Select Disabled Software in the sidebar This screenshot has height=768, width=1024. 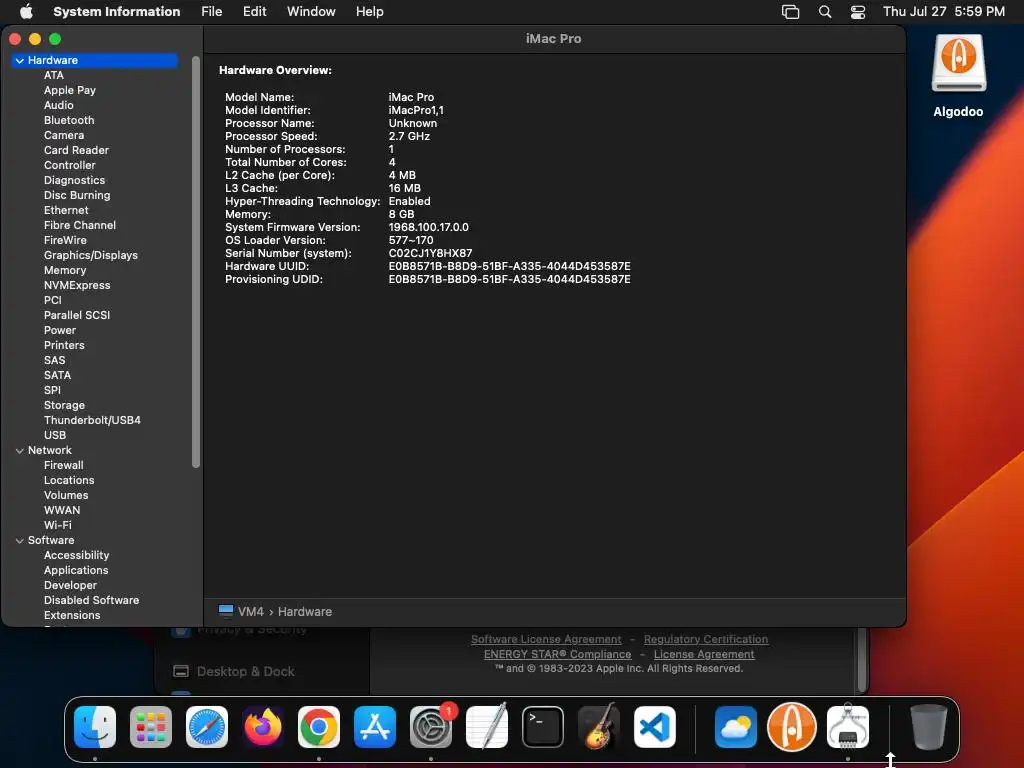coord(91,601)
